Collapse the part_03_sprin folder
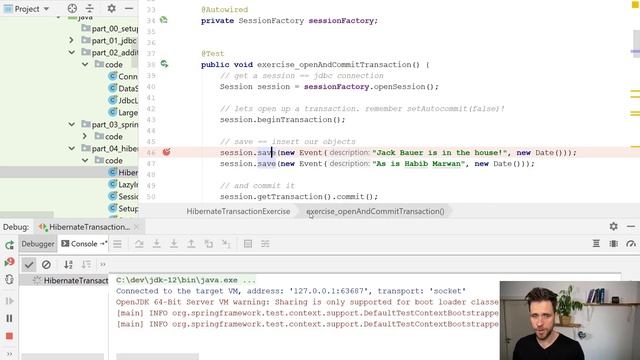Image resolution: width=640 pixels, height=360 pixels. pyautogui.click(x=71, y=124)
